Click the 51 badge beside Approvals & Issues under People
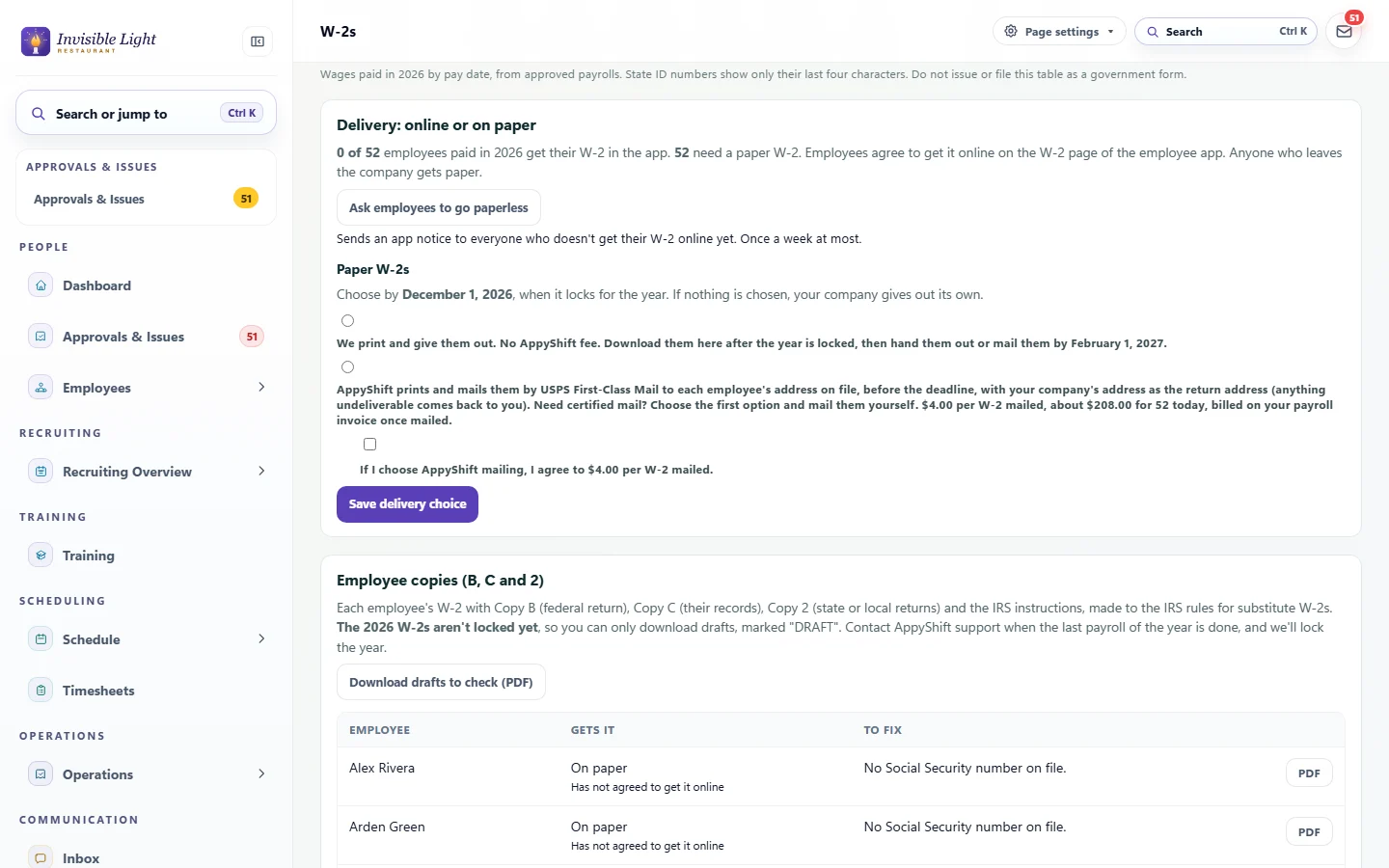The image size is (1389, 868). [252, 337]
